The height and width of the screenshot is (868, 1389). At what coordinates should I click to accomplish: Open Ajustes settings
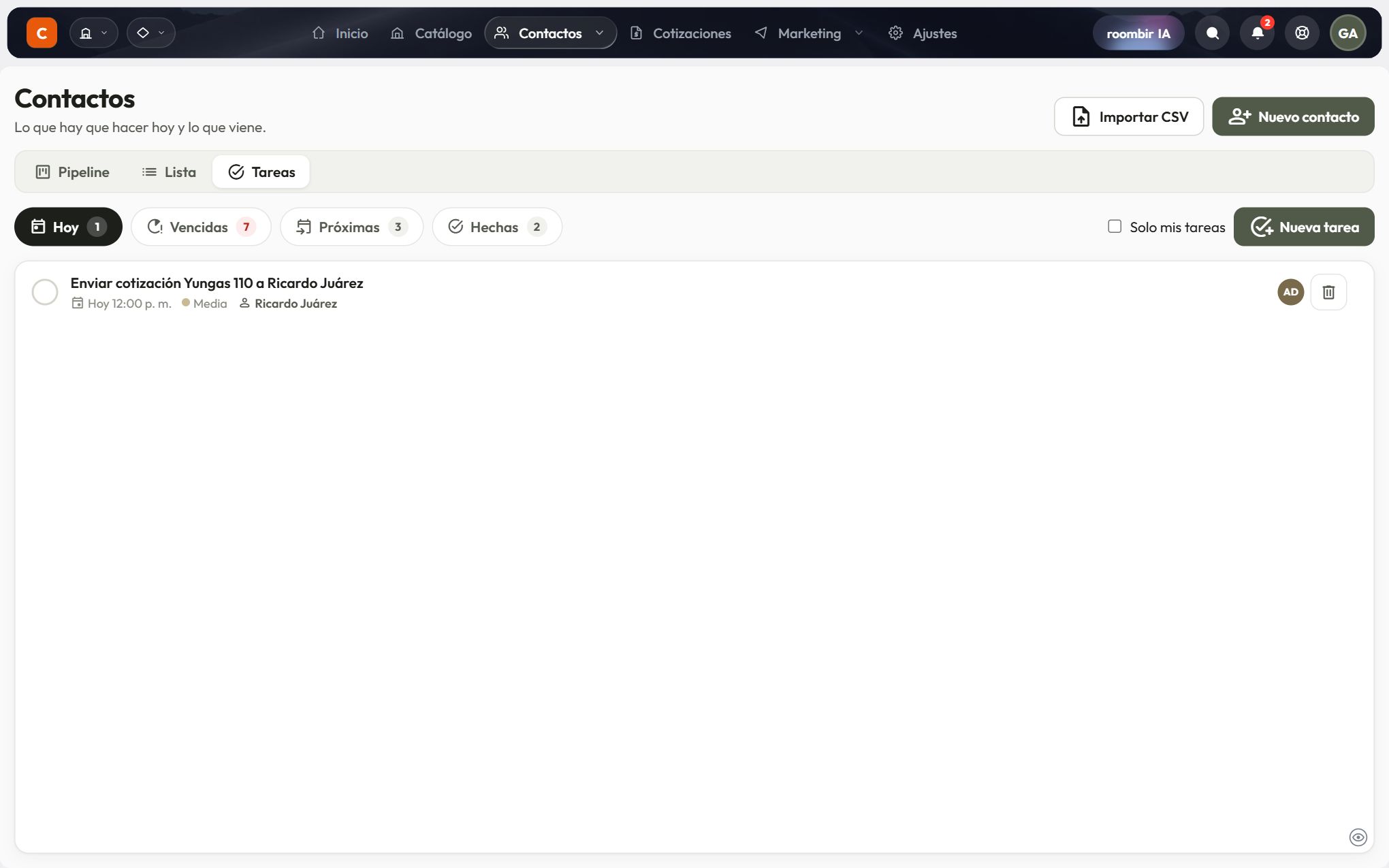[922, 33]
